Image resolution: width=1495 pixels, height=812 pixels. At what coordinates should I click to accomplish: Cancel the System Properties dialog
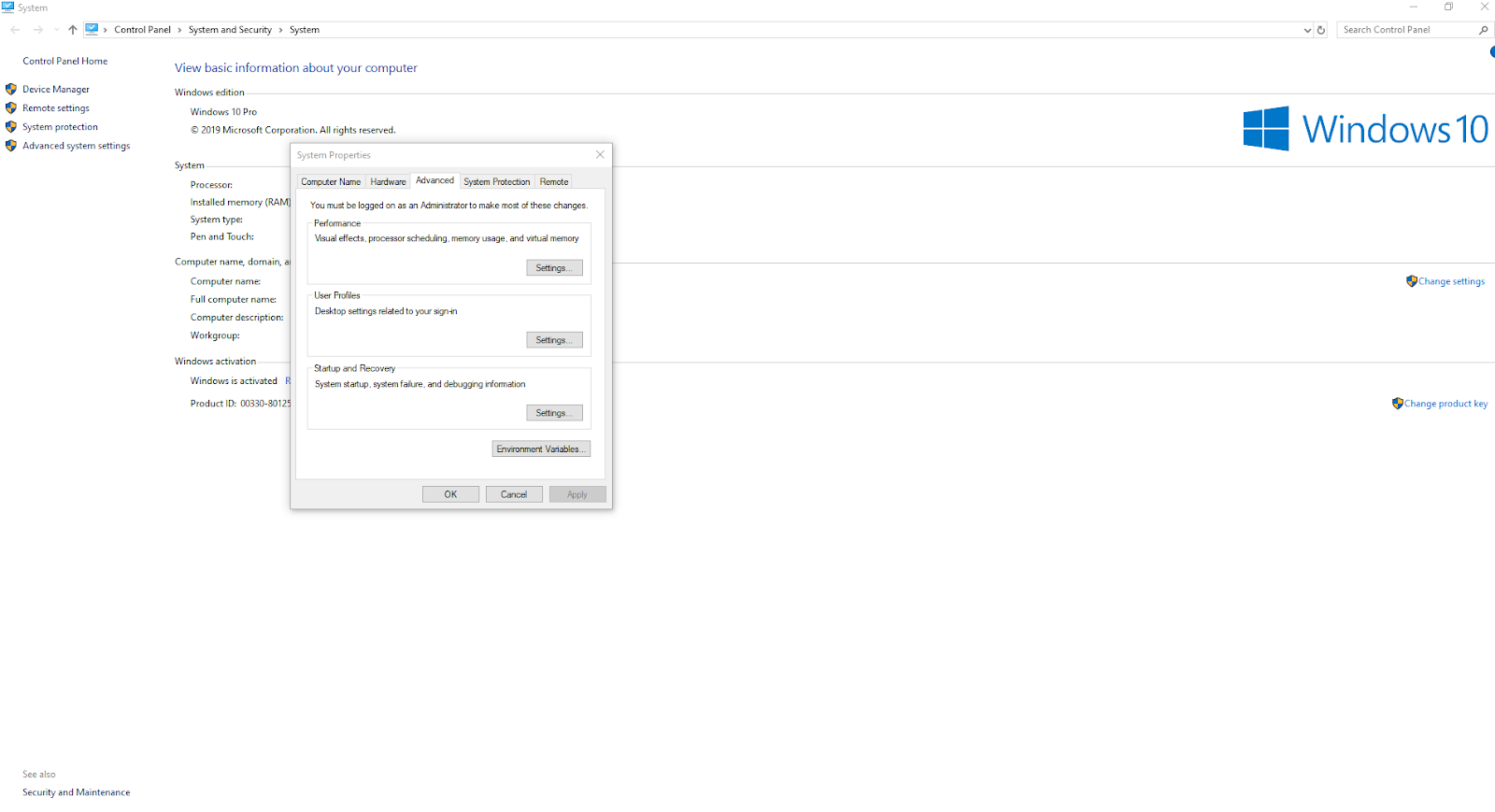[x=514, y=494]
